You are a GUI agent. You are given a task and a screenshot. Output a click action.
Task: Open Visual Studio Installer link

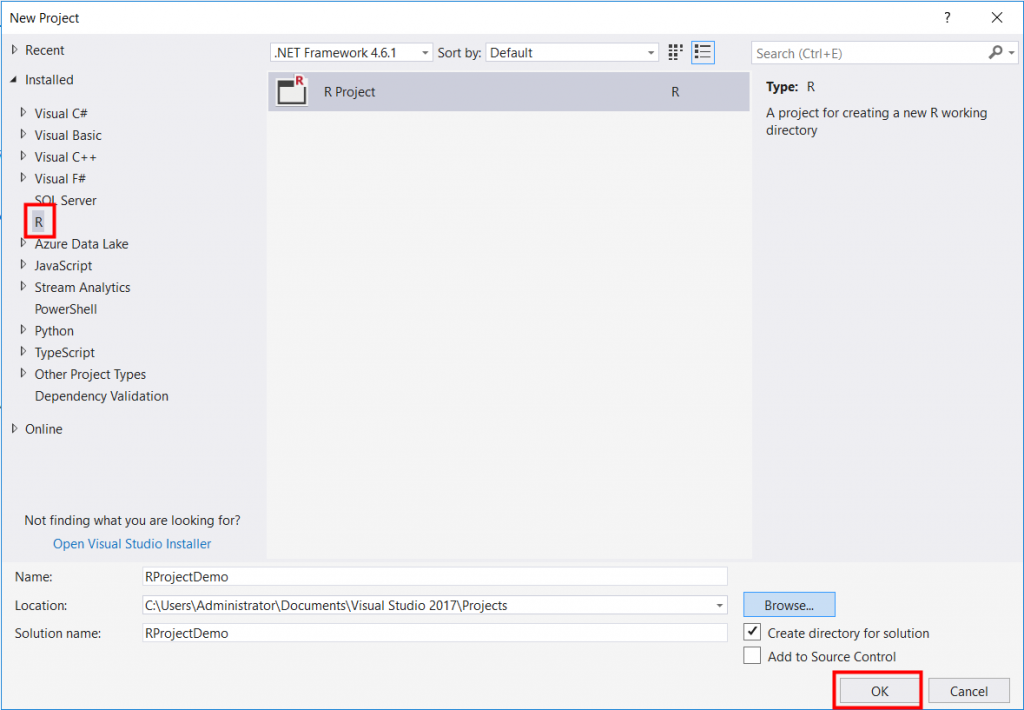pyautogui.click(x=132, y=543)
